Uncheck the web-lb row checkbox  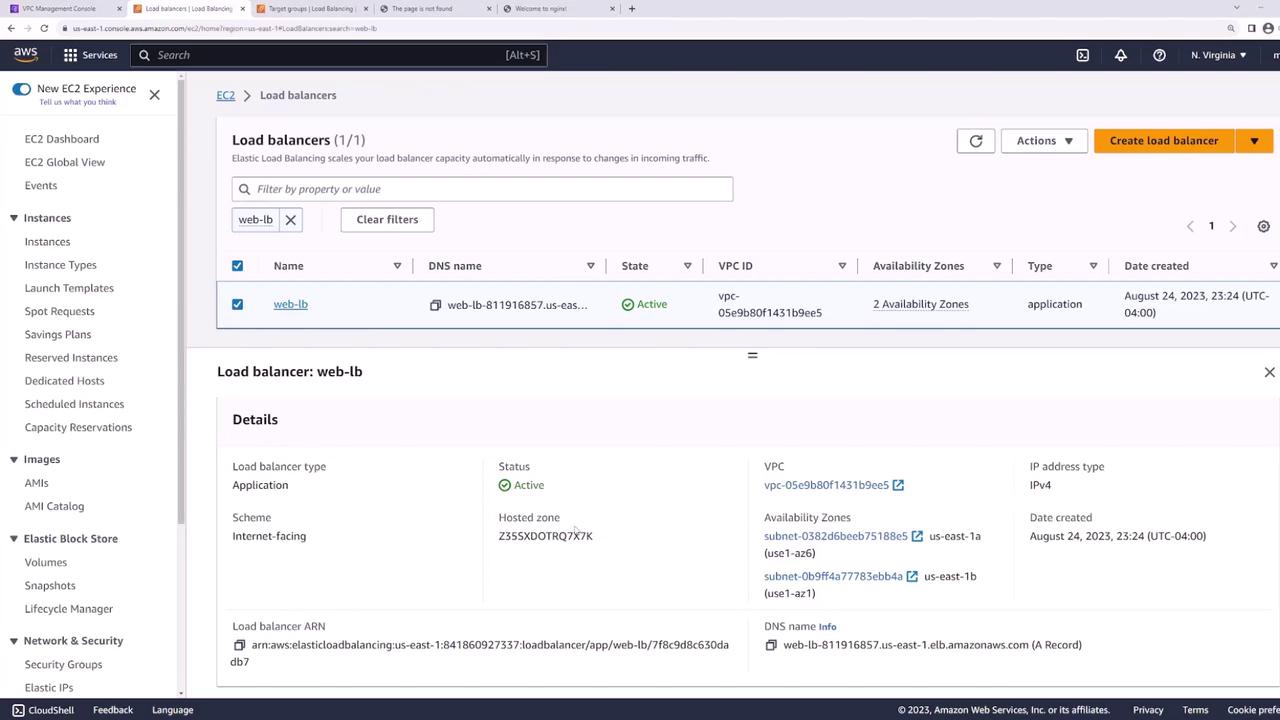[x=237, y=304]
